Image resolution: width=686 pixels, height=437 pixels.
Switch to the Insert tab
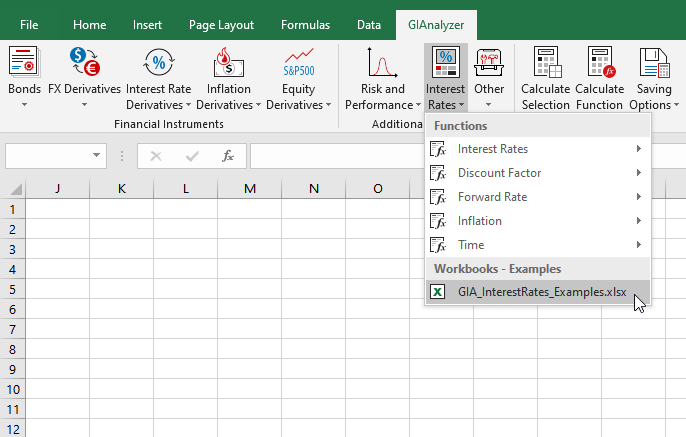(147, 25)
